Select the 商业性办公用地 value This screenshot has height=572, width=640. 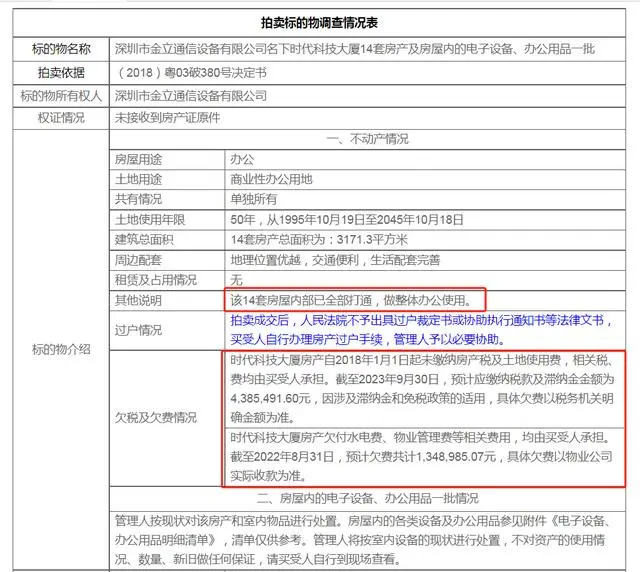[271, 179]
